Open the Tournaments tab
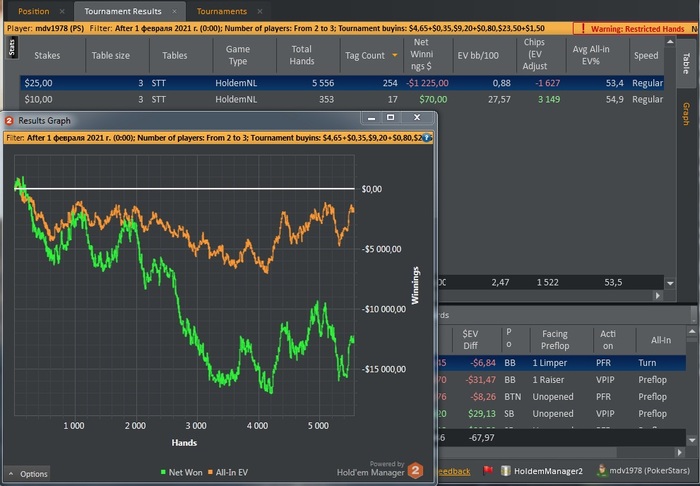This screenshot has width=700, height=486. pyautogui.click(x=222, y=11)
